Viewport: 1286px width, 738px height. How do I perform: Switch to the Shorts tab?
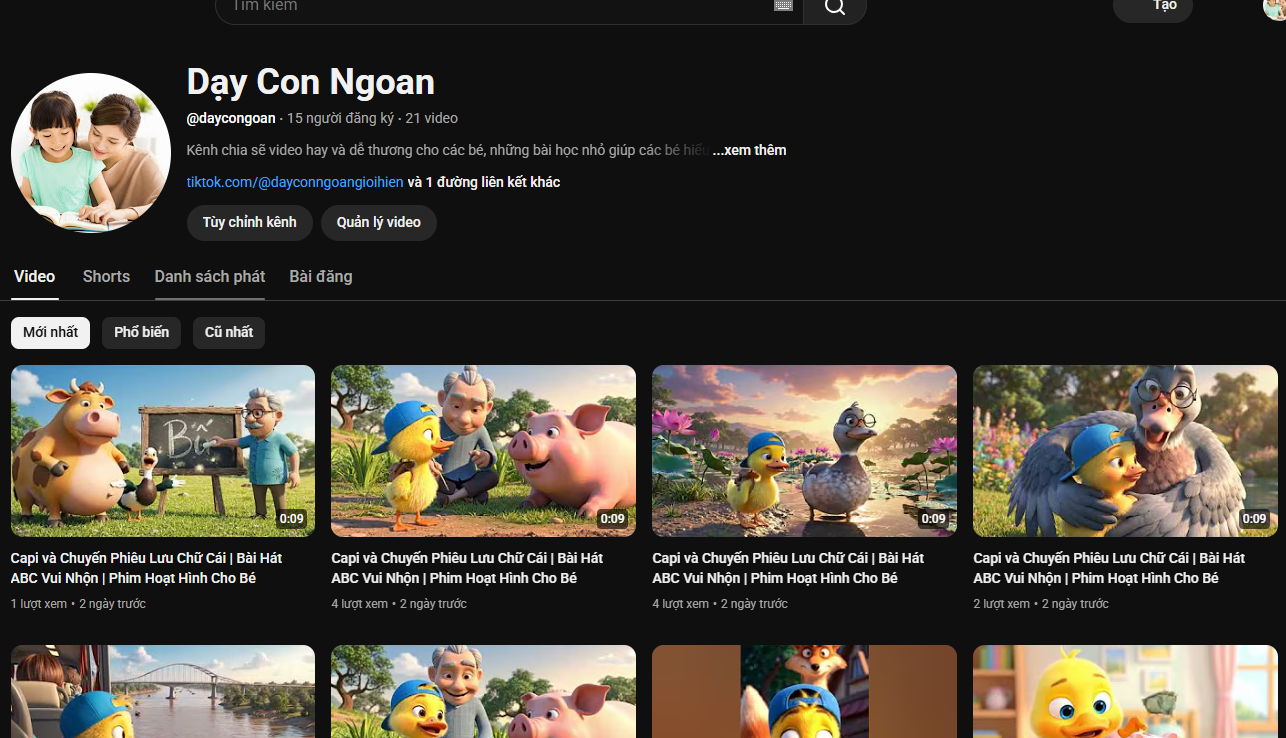coord(106,277)
